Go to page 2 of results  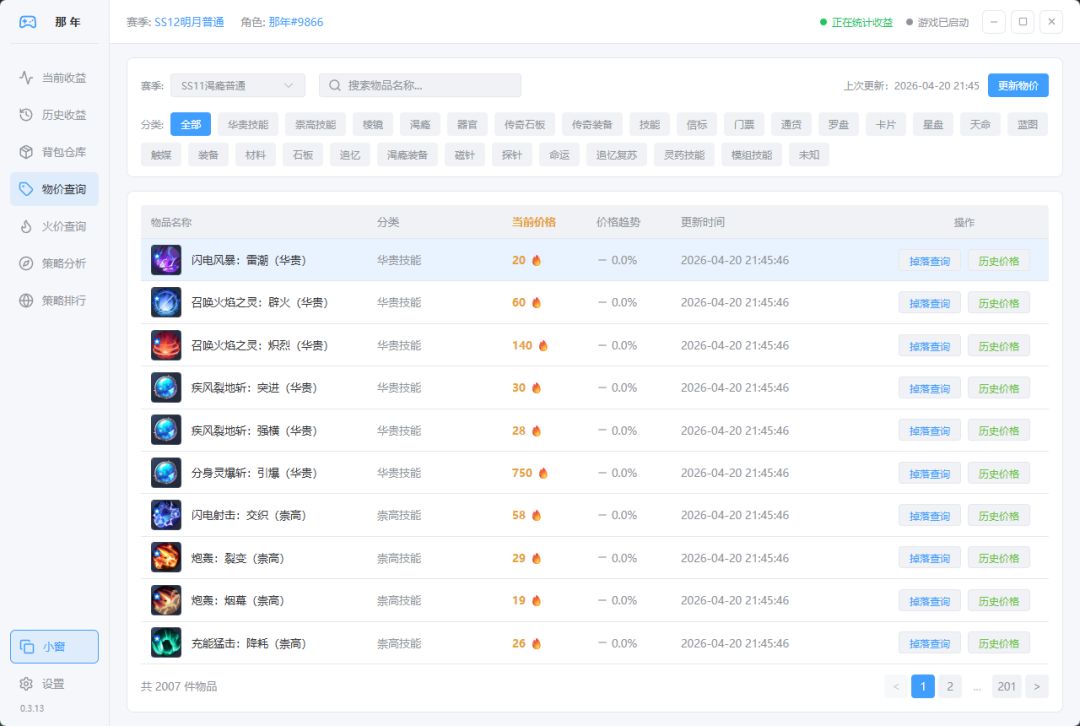(x=949, y=686)
